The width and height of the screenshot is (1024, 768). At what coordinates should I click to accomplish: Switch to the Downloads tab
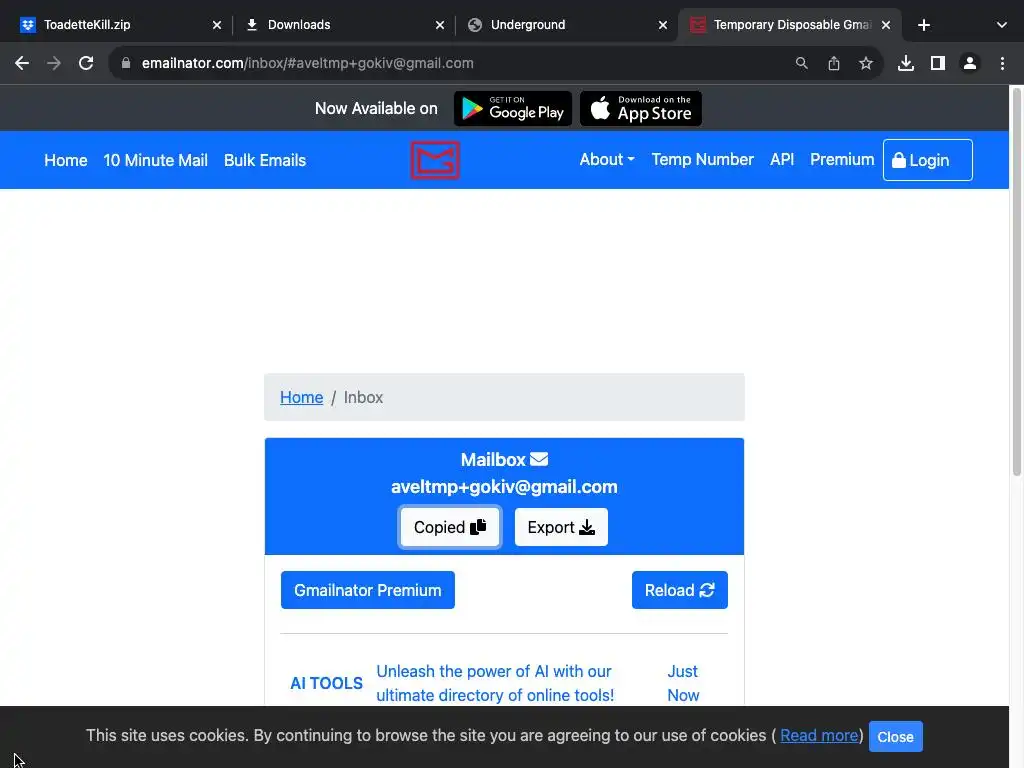(x=343, y=25)
